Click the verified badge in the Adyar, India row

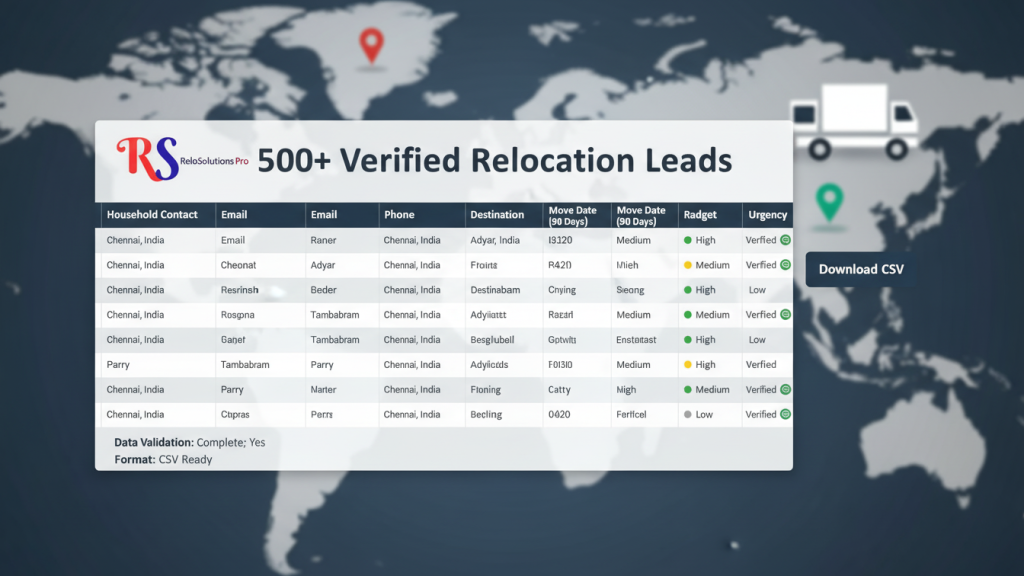[785, 241]
